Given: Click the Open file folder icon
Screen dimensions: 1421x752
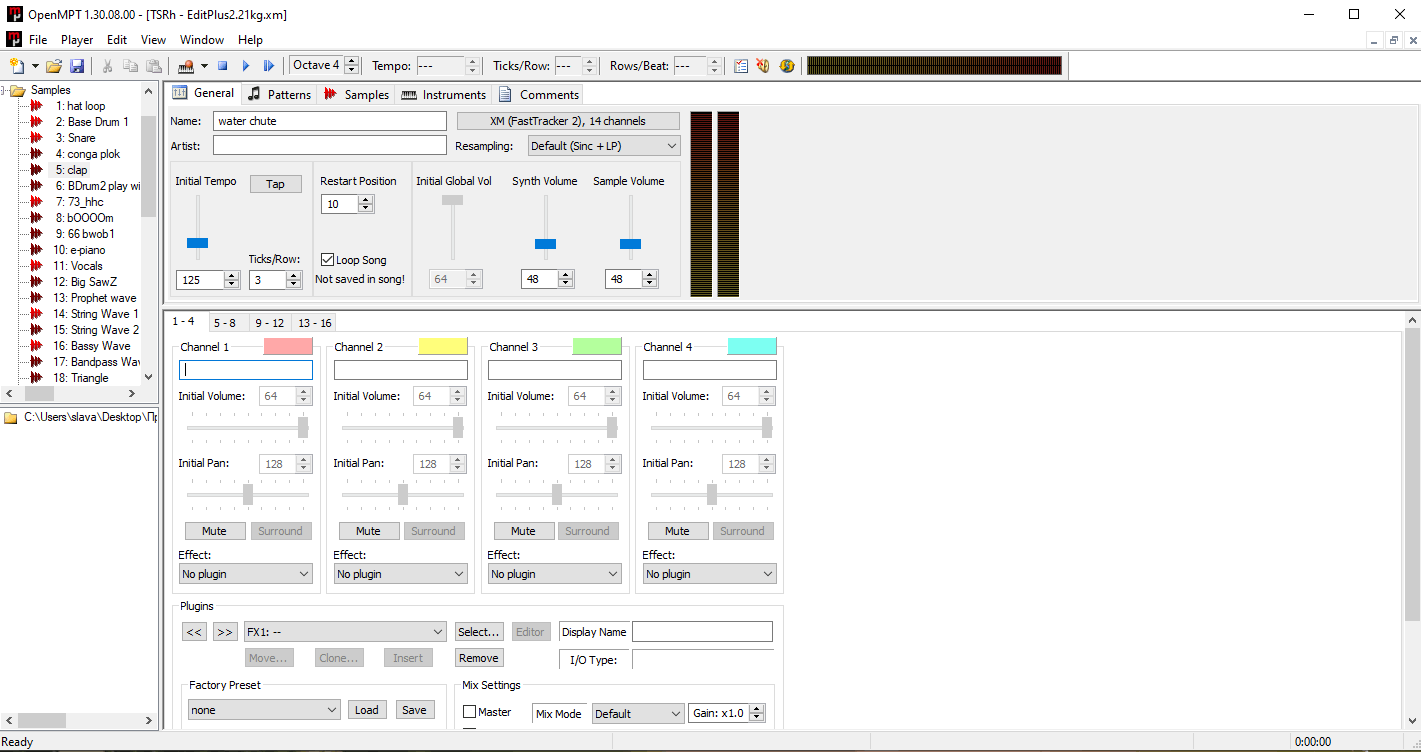Looking at the screenshot, I should pos(54,66).
